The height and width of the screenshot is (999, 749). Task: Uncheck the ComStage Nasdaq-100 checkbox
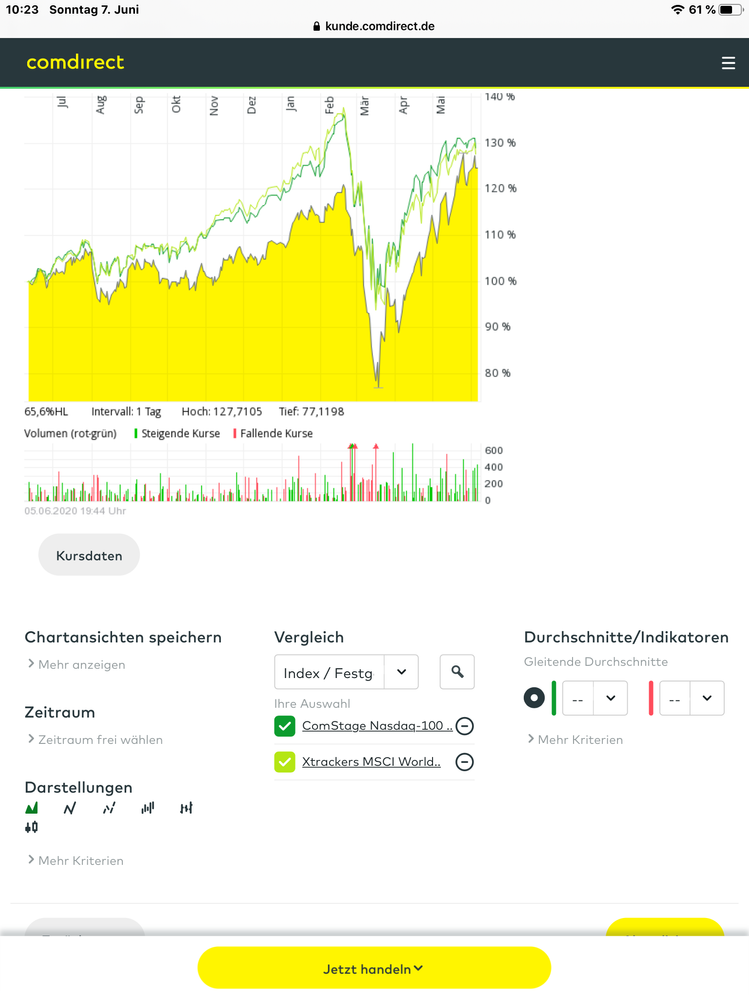point(285,726)
